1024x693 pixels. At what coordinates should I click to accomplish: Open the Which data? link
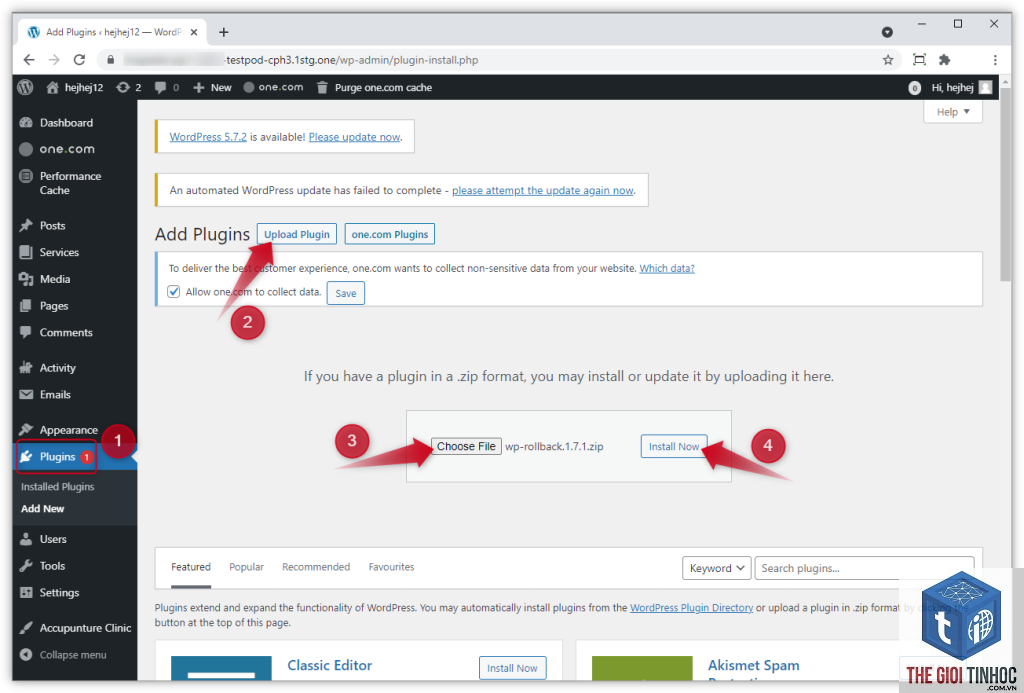coord(667,268)
